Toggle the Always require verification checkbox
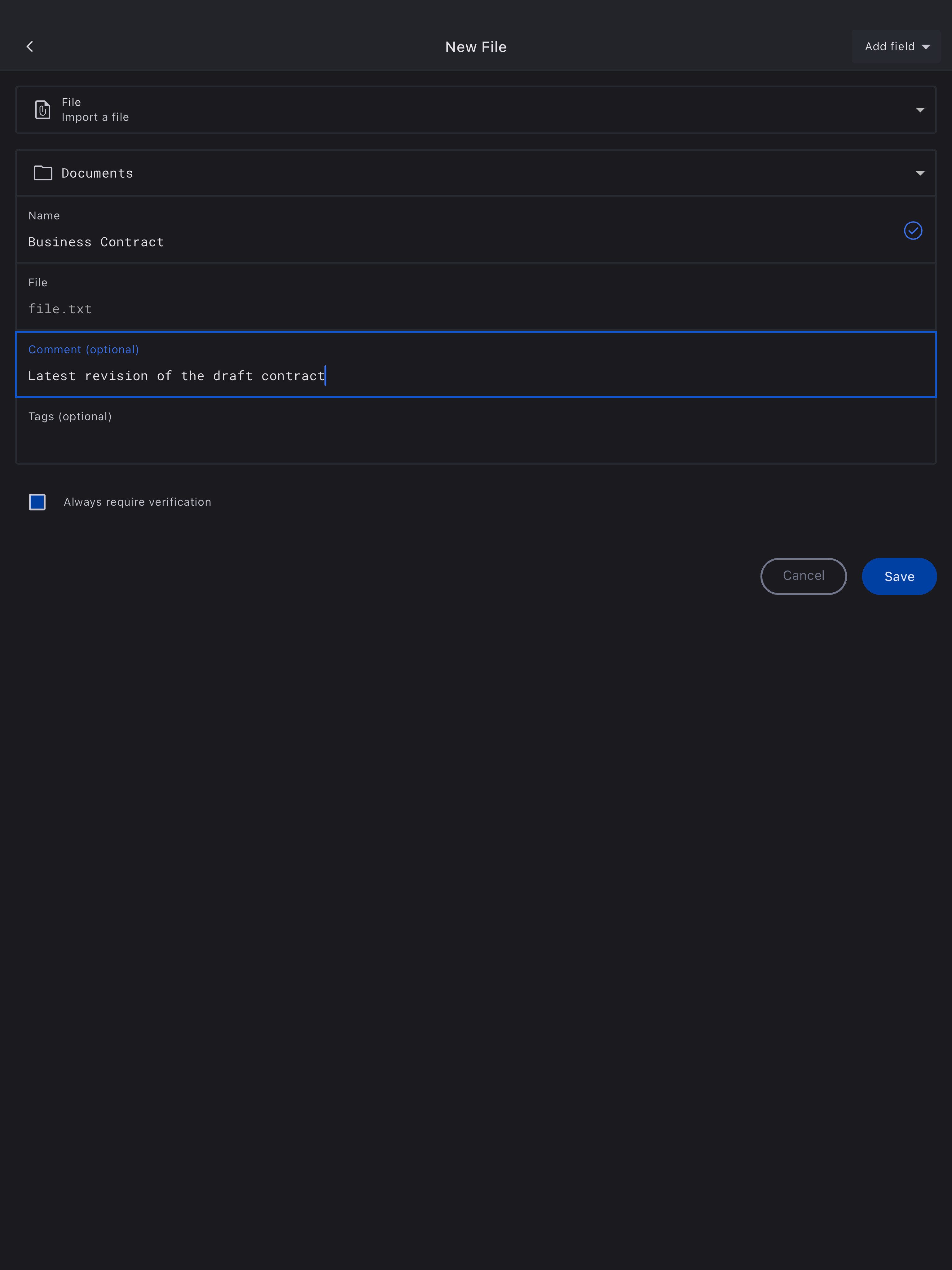The height and width of the screenshot is (1270, 952). (37, 502)
